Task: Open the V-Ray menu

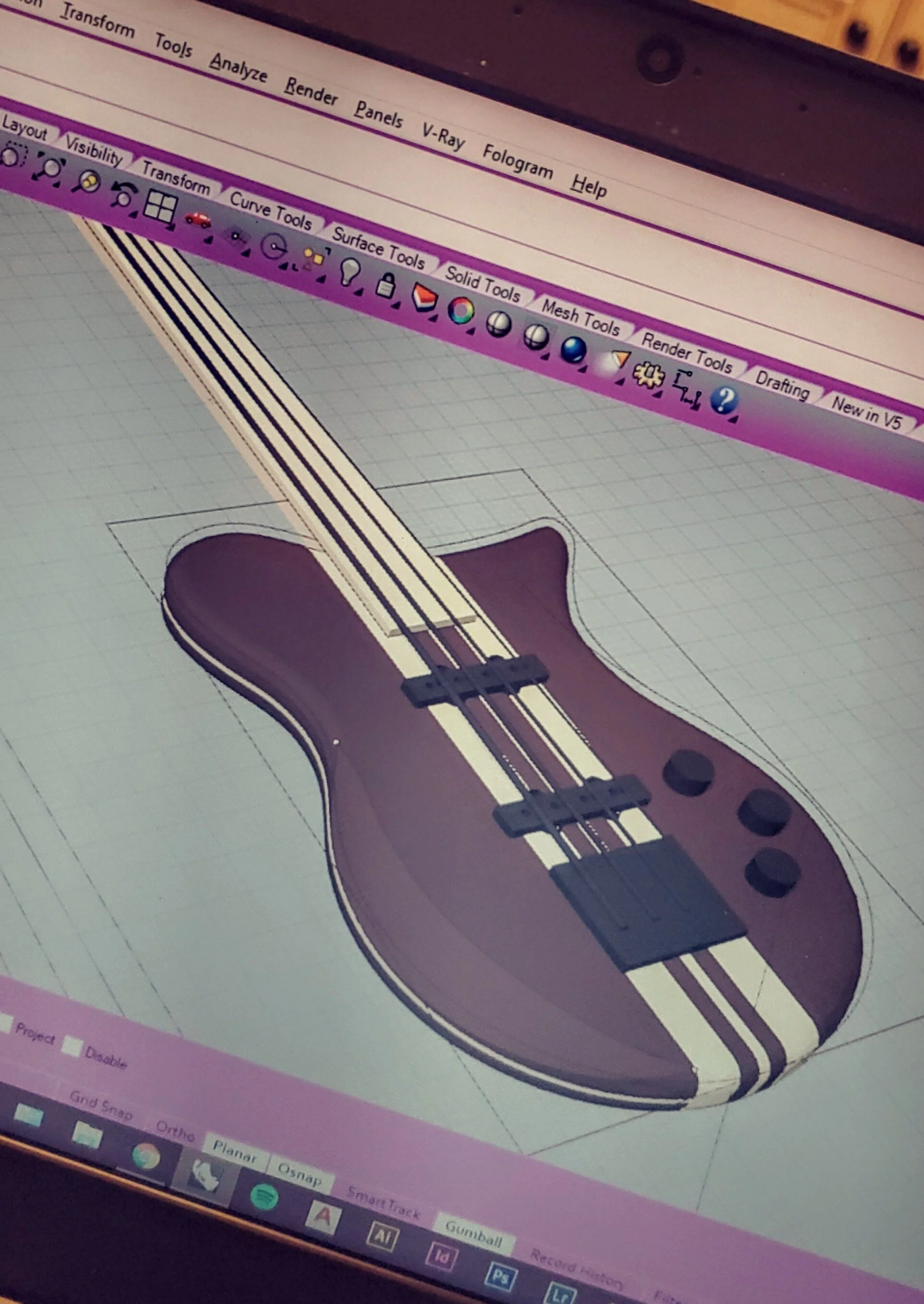Action: pyautogui.click(x=443, y=135)
